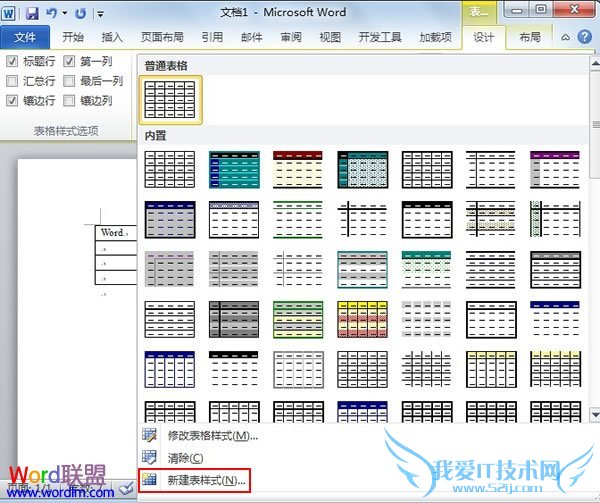Toggle the 第一列 checkbox
600x503 pixels.
tap(69, 61)
